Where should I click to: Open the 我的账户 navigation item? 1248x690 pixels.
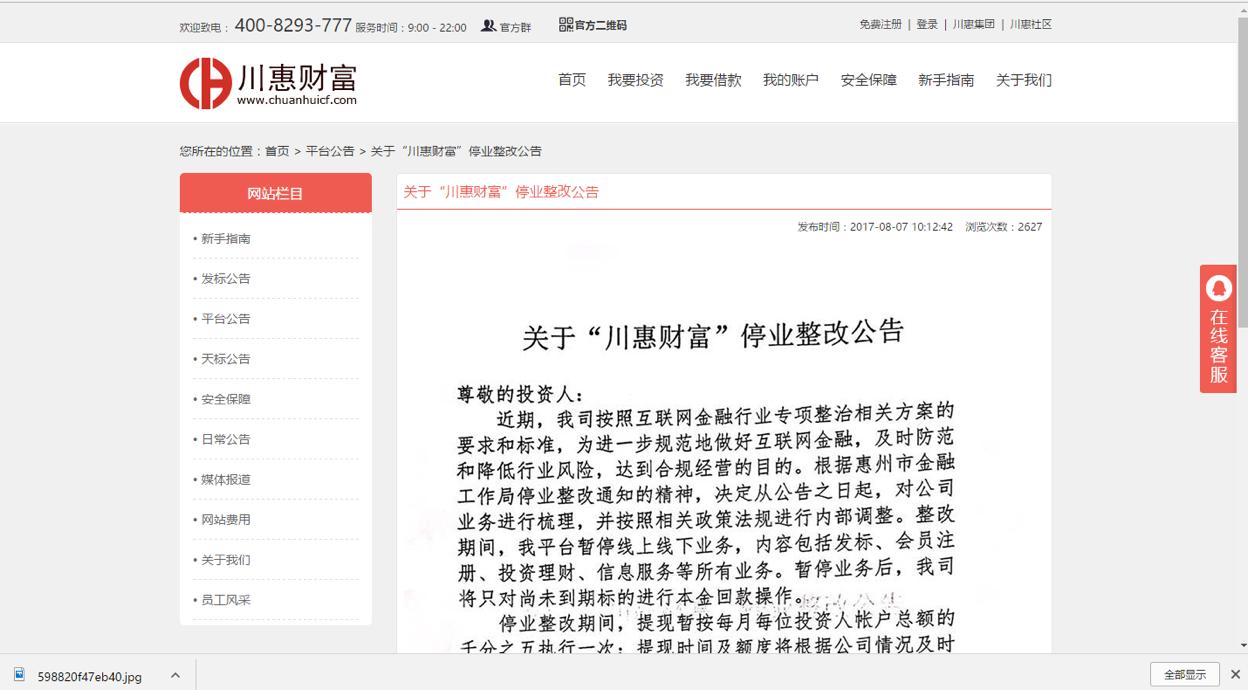point(789,80)
